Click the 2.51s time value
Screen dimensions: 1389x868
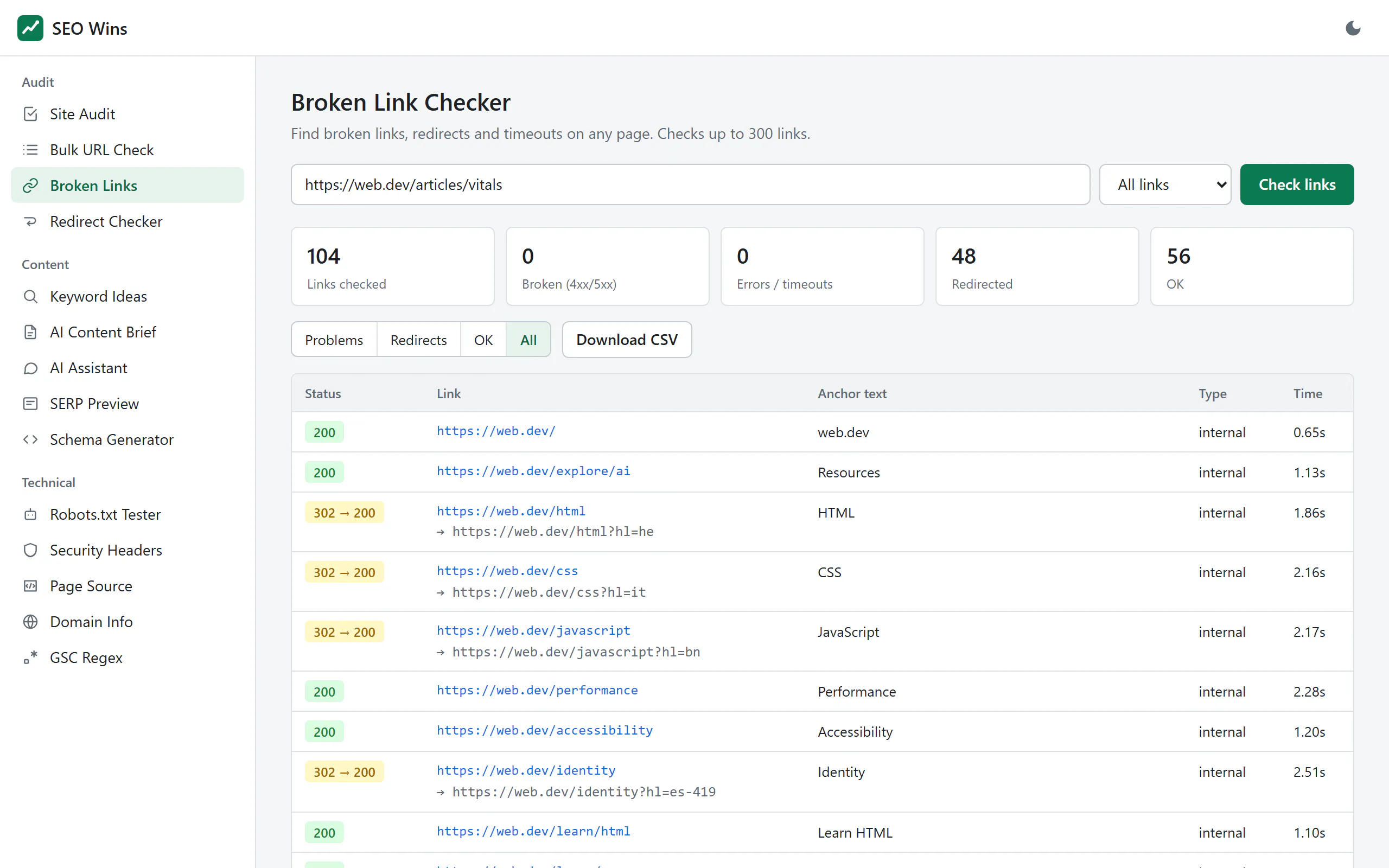(x=1309, y=772)
